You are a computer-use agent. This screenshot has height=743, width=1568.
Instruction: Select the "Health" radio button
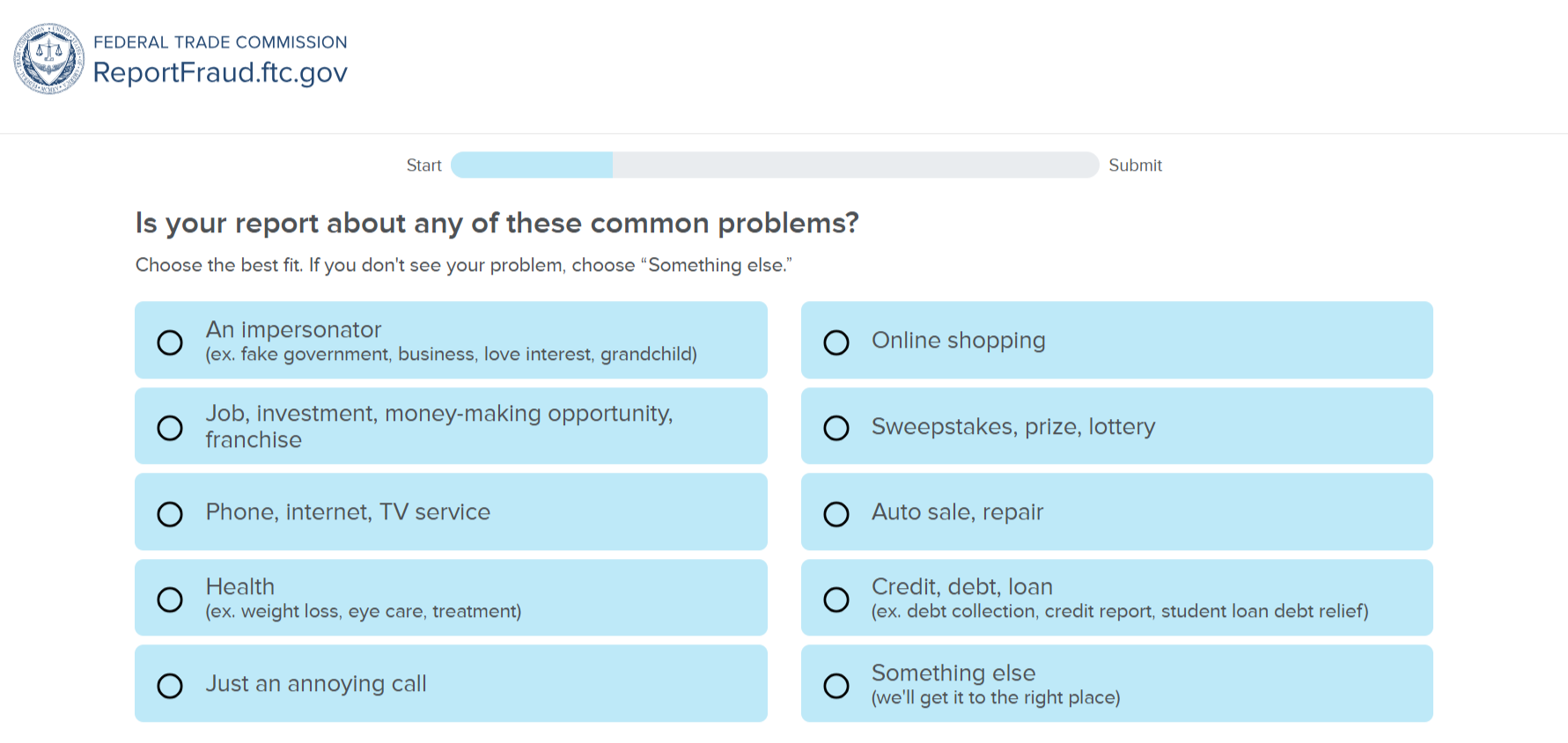coord(170,599)
